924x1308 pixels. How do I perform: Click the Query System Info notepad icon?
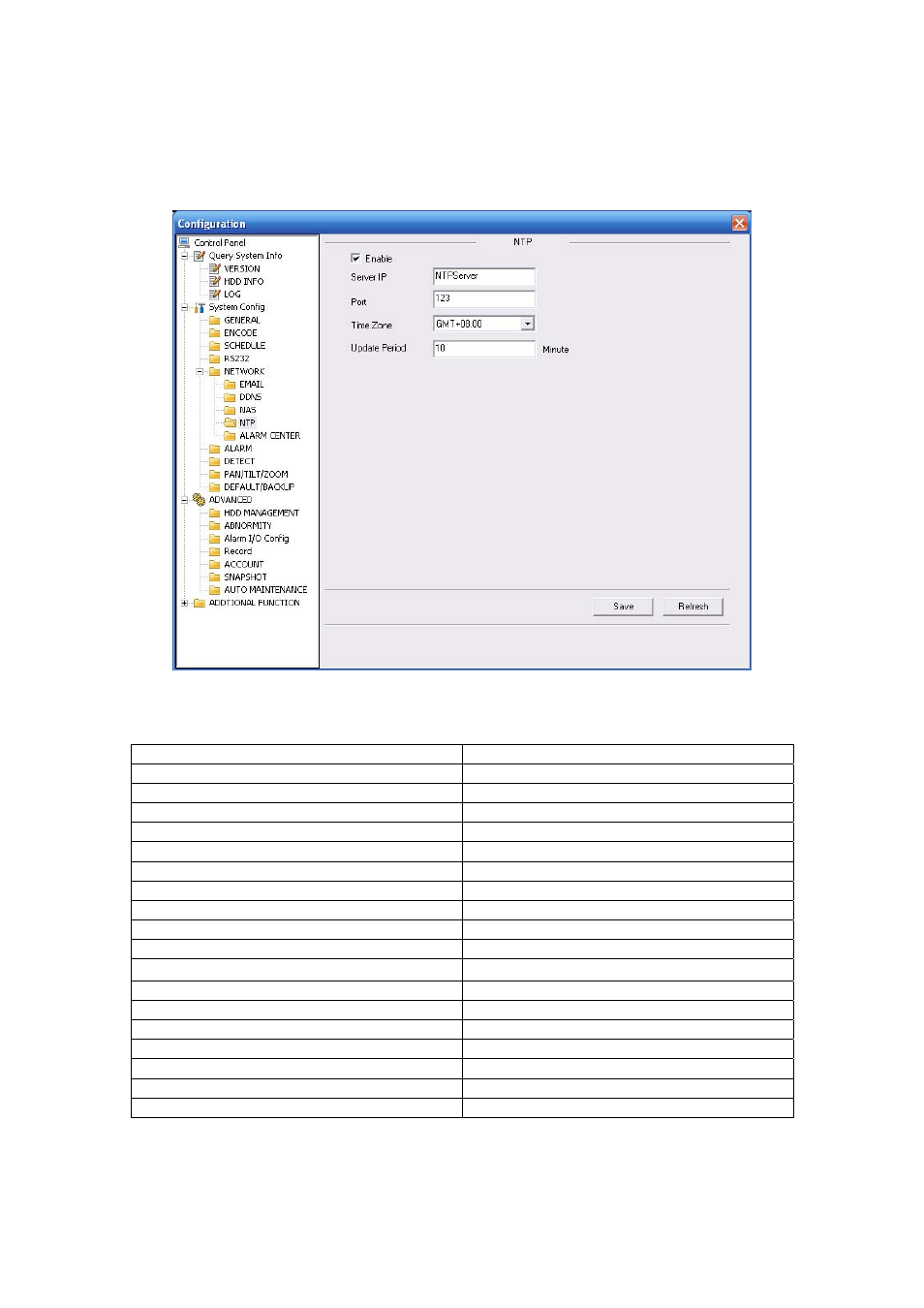pos(200,256)
